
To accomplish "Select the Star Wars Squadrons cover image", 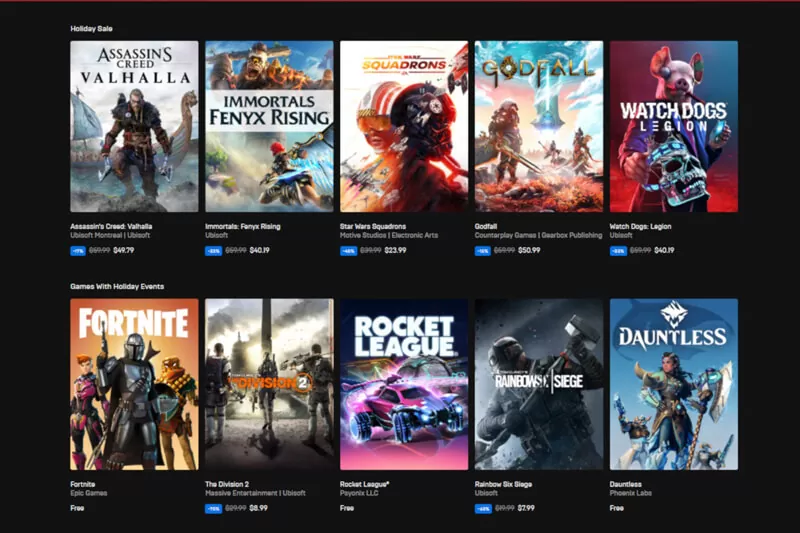I will (404, 126).
